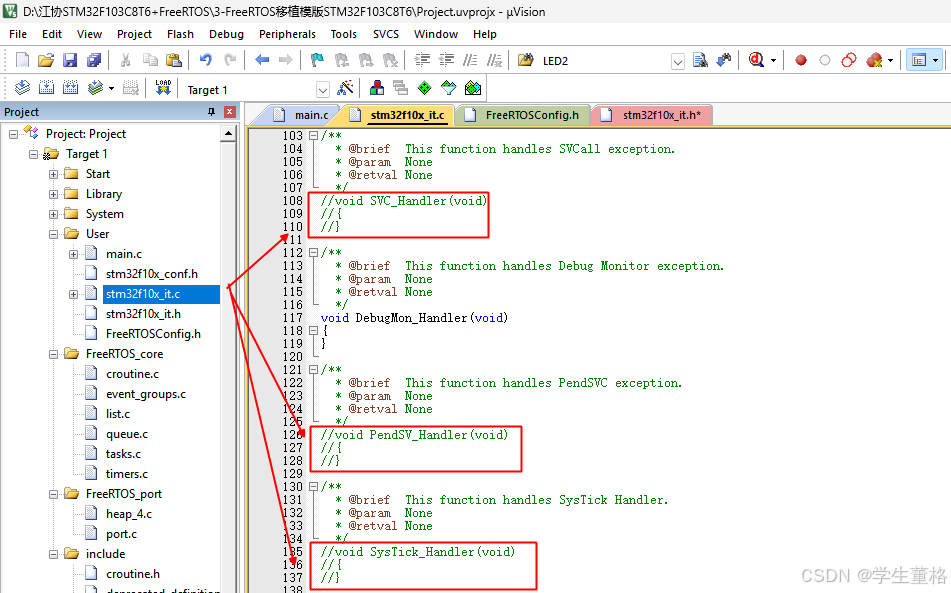This screenshot has width=951, height=593.
Task: Select port.c in project tree
Action: (121, 534)
